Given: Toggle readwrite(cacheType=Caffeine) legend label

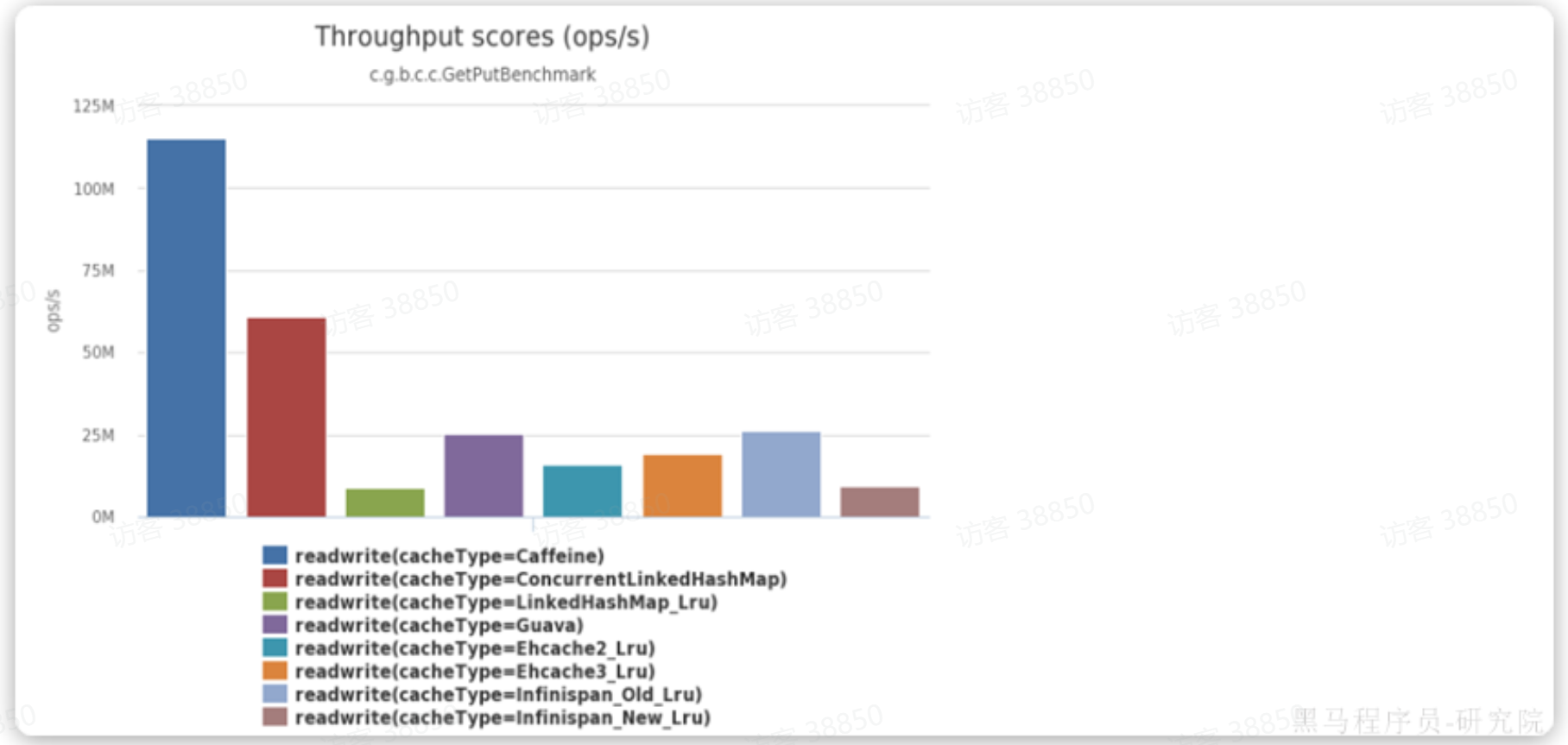Looking at the screenshot, I should (449, 556).
